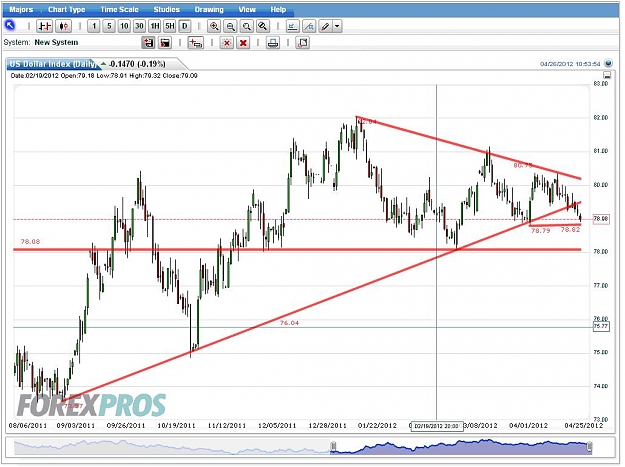This screenshot has height=467, width=625.
Task: Toggle the crosshair data window icon
Action: click(x=195, y=43)
